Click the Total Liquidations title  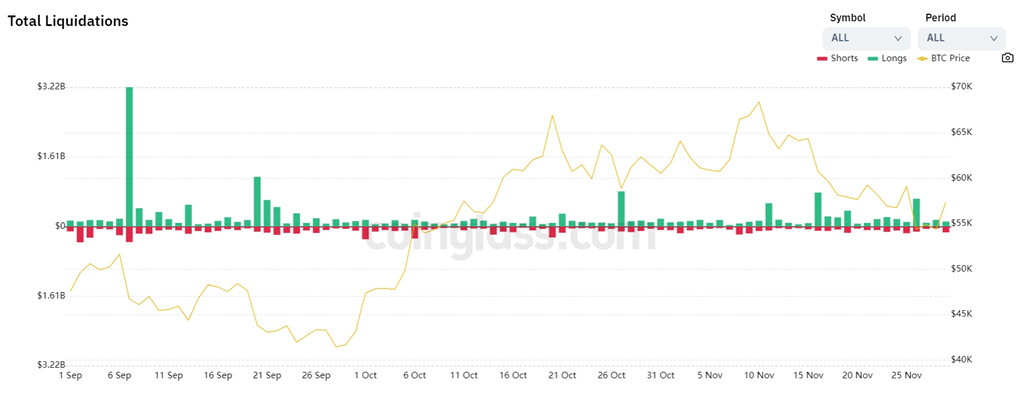(68, 21)
